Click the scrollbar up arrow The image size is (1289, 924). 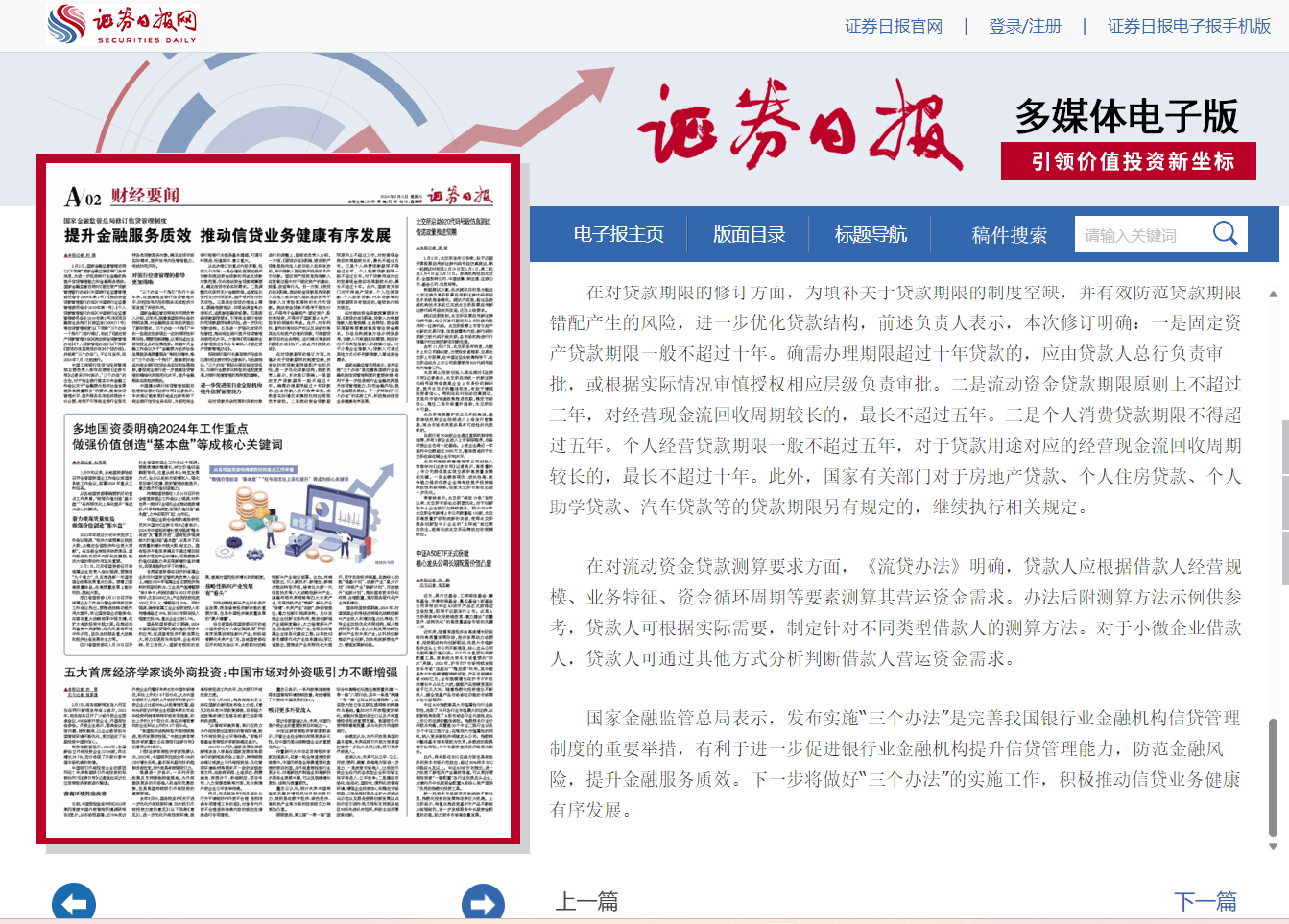pyautogui.click(x=1274, y=295)
